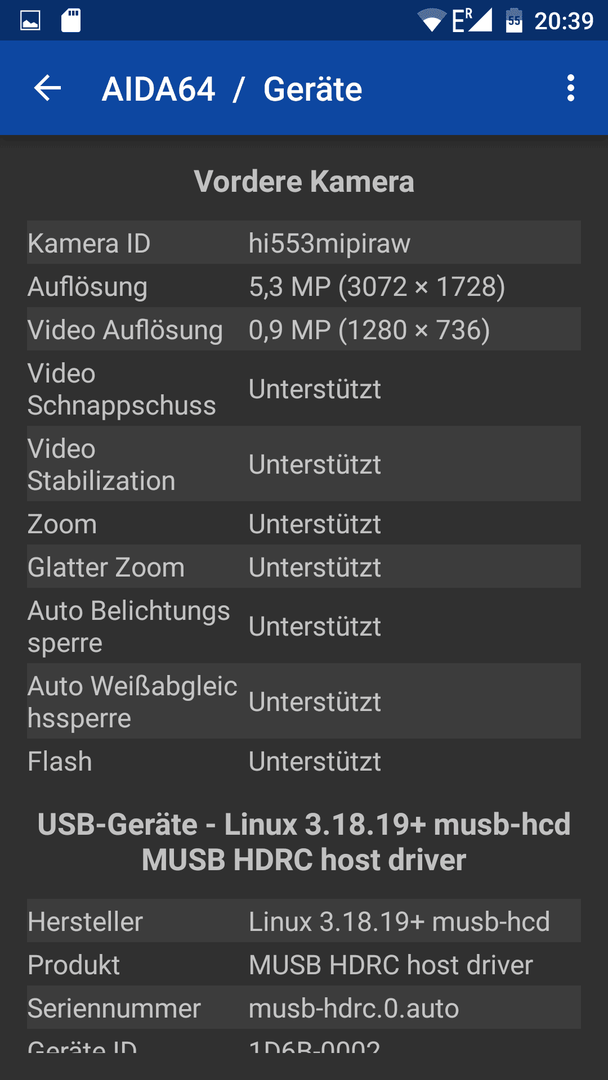Select the Video Schnappschuss row
The height and width of the screenshot is (1080, 608).
304,388
